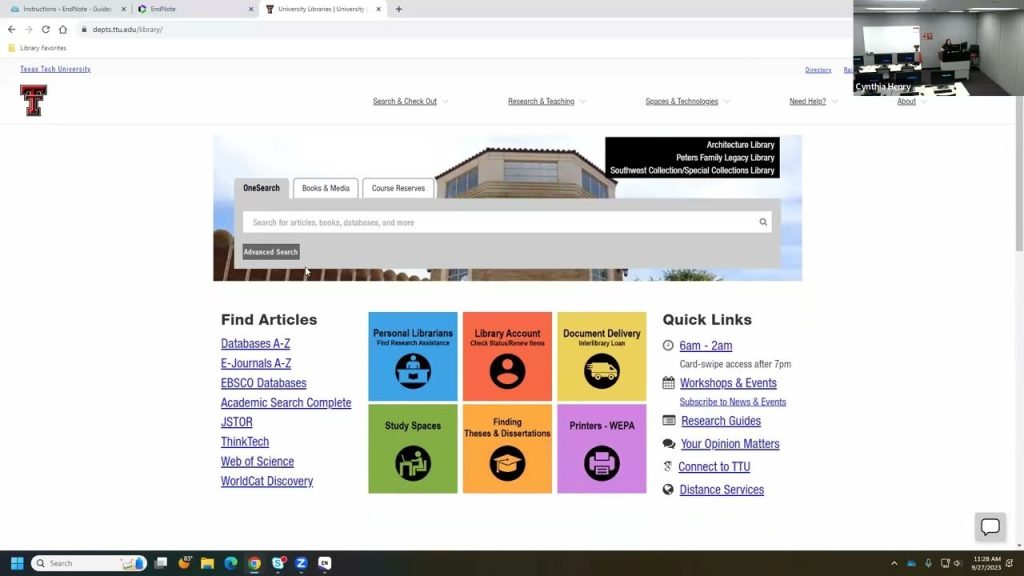
Task: Open Your Opinion Matters link
Action: click(x=730, y=443)
